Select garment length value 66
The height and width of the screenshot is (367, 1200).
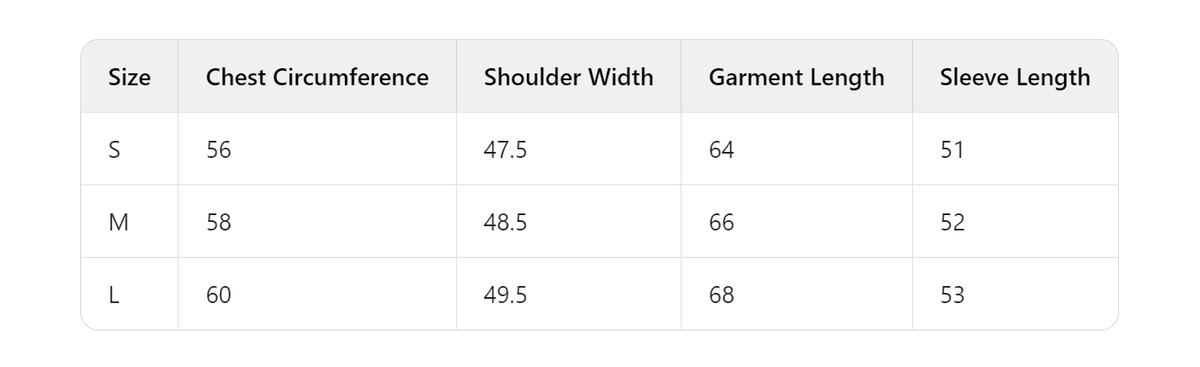[721, 223]
